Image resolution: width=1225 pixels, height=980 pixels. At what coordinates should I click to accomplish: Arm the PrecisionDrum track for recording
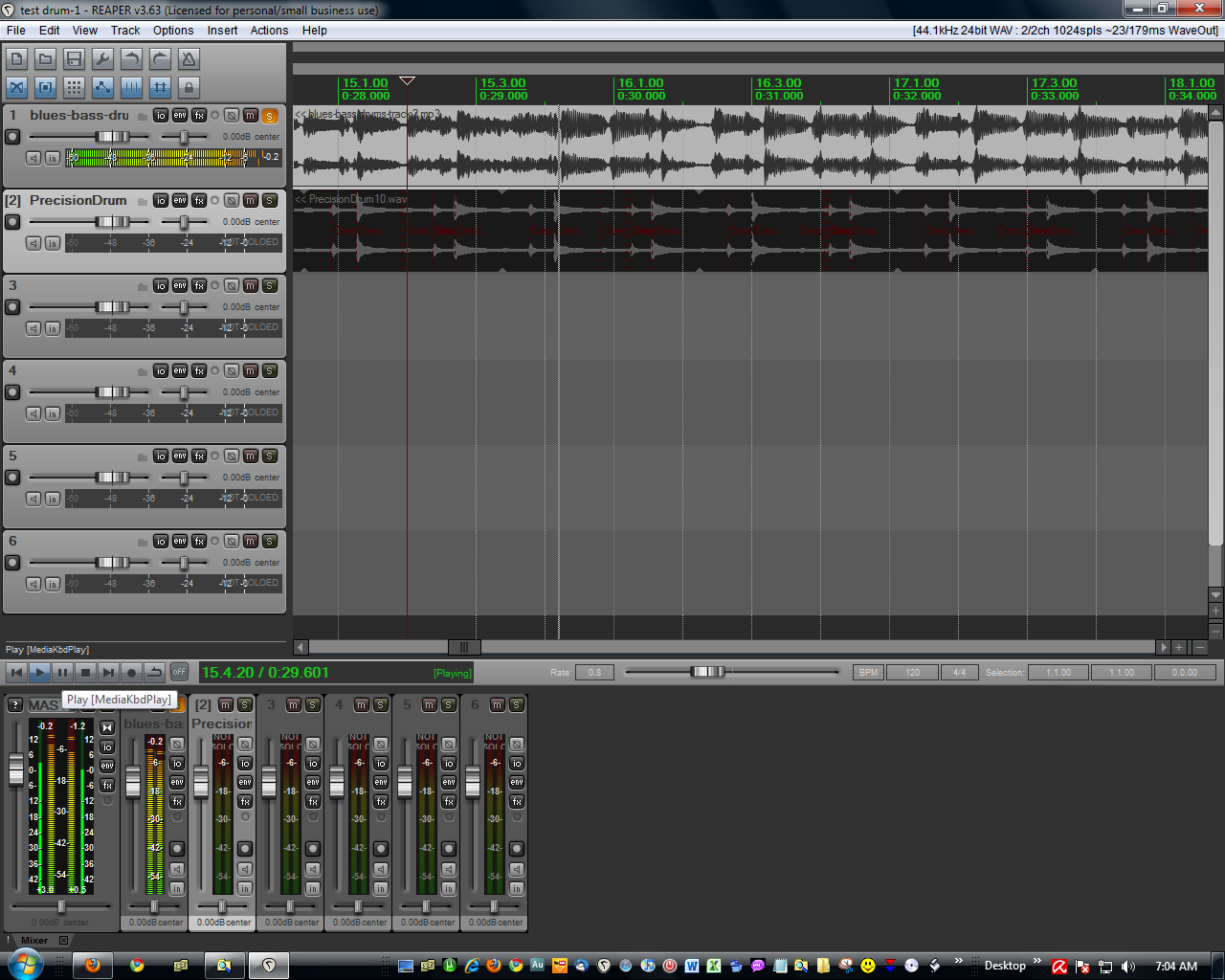click(x=12, y=222)
